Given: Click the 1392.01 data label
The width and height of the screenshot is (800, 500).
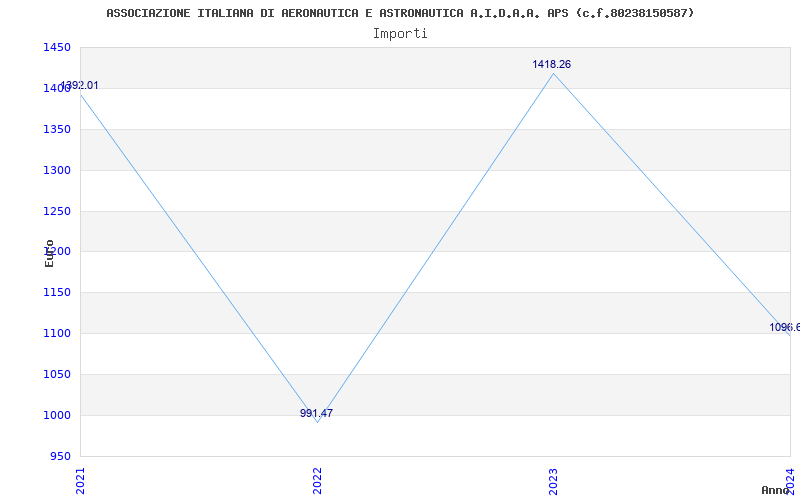Looking at the screenshot, I should (x=80, y=86).
